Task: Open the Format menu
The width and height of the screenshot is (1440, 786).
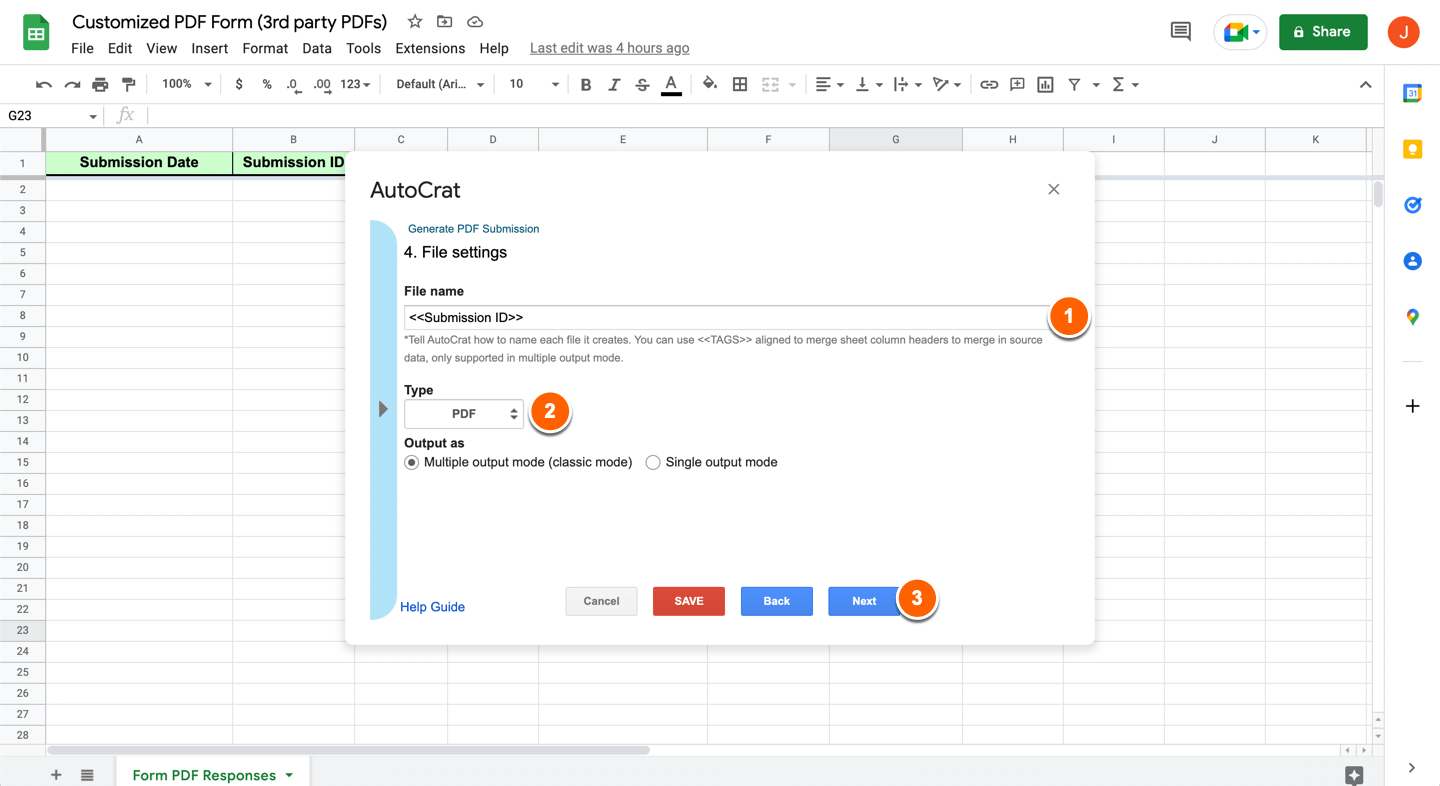Action: (x=265, y=48)
